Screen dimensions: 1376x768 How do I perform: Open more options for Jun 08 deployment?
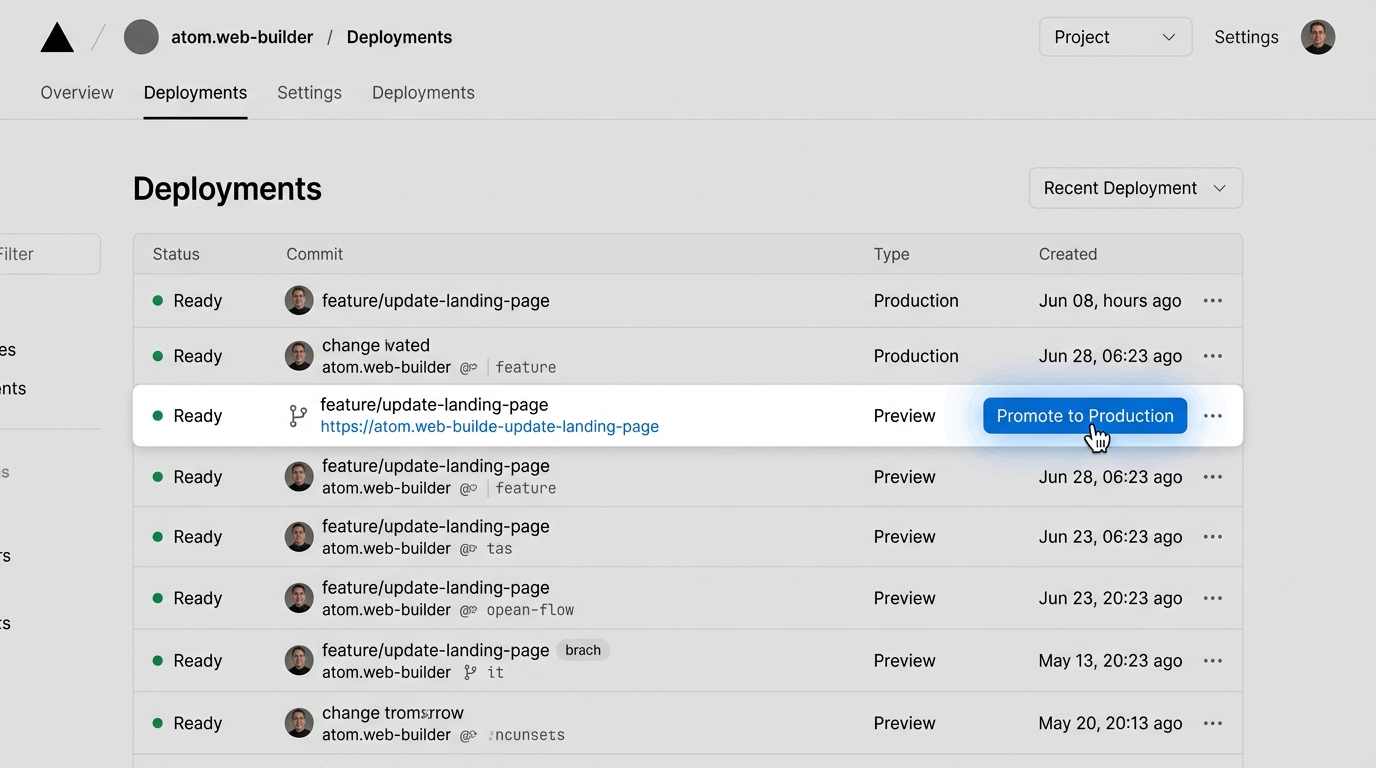[1212, 301]
